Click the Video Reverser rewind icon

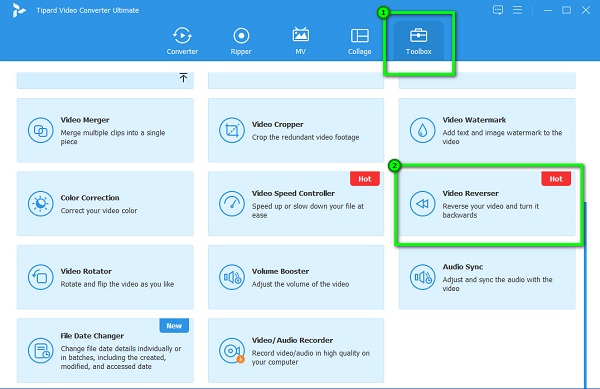tap(422, 203)
